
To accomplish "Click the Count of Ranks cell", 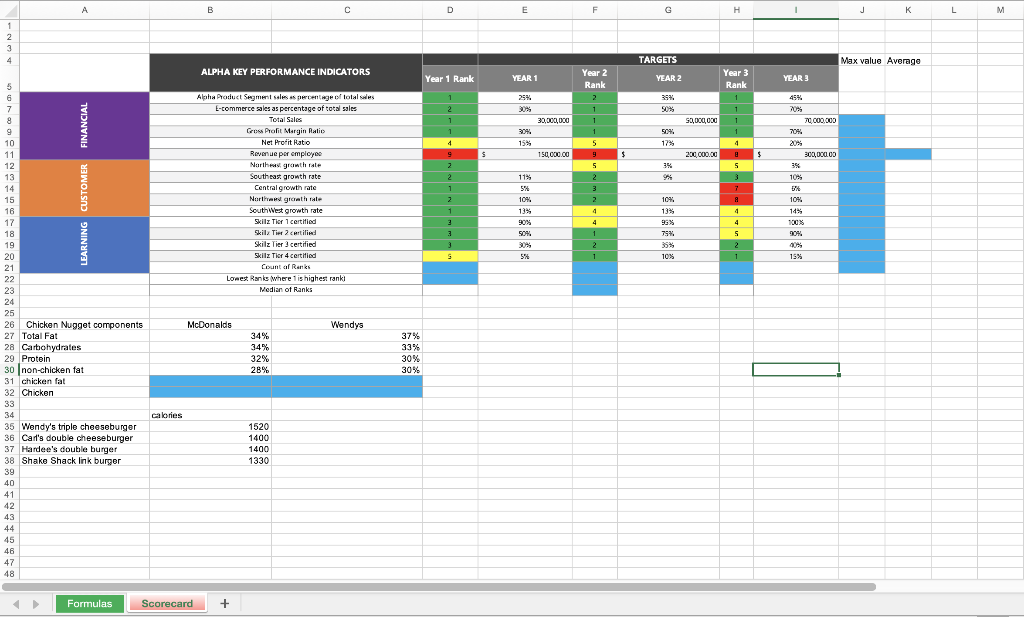I will click(x=285, y=266).
